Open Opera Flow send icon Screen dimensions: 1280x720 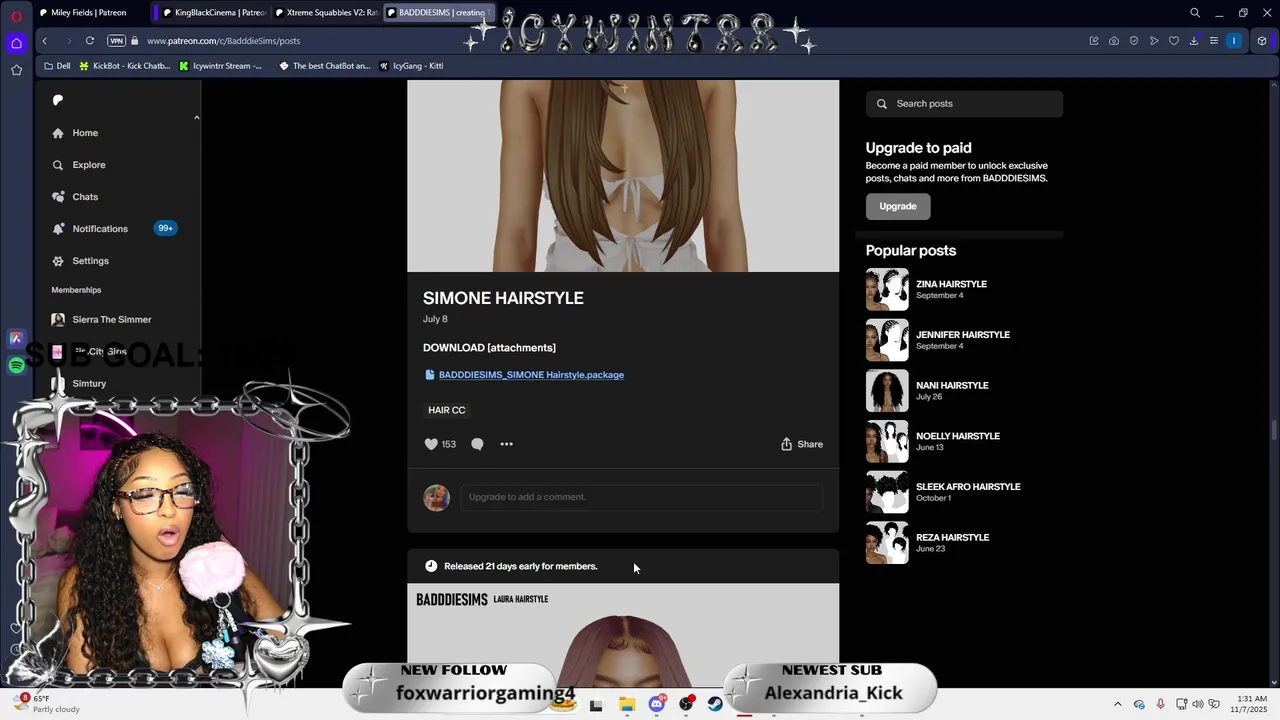(1154, 41)
